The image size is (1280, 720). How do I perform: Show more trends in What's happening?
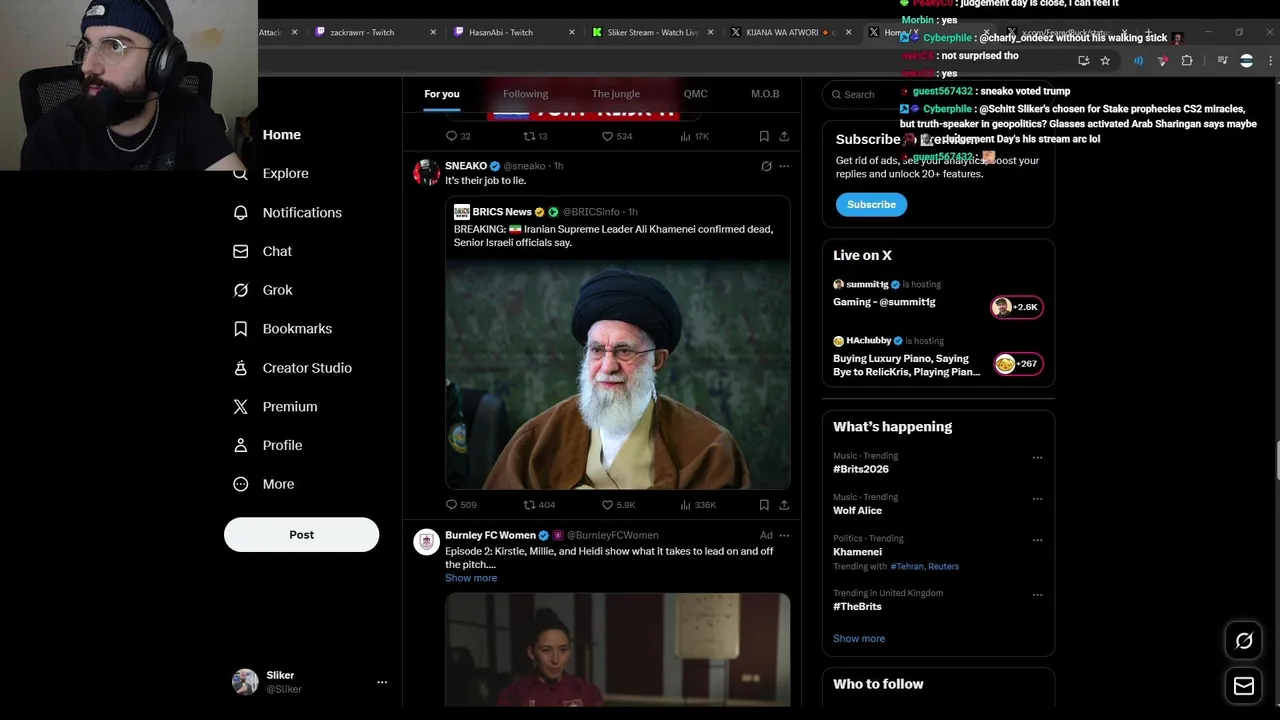click(859, 638)
